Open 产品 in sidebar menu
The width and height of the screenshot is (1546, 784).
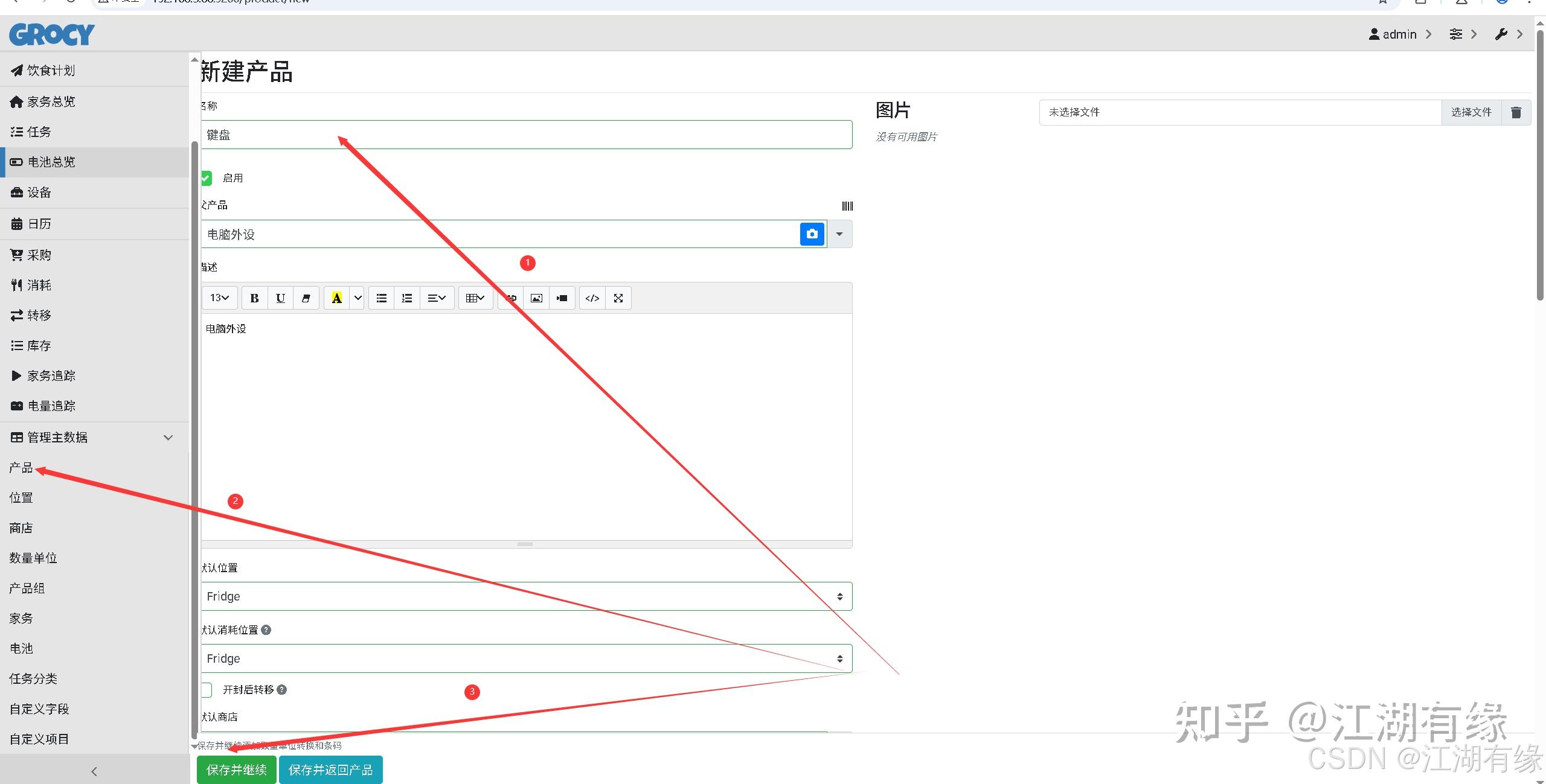coord(21,468)
